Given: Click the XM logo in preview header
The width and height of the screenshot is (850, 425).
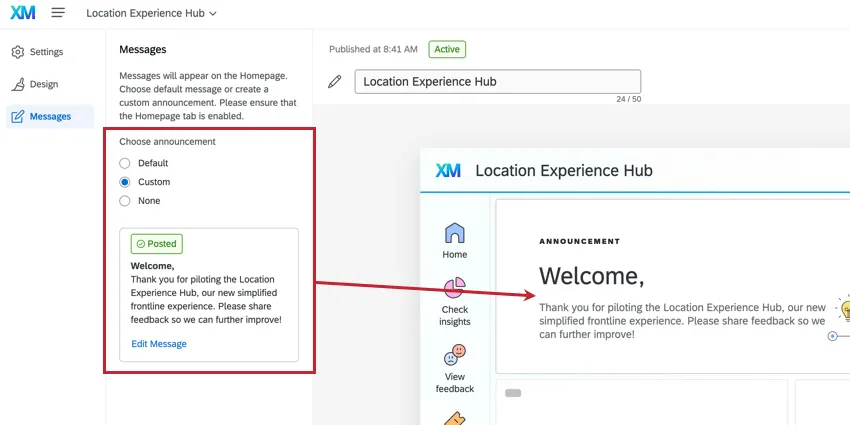Looking at the screenshot, I should pos(448,171).
